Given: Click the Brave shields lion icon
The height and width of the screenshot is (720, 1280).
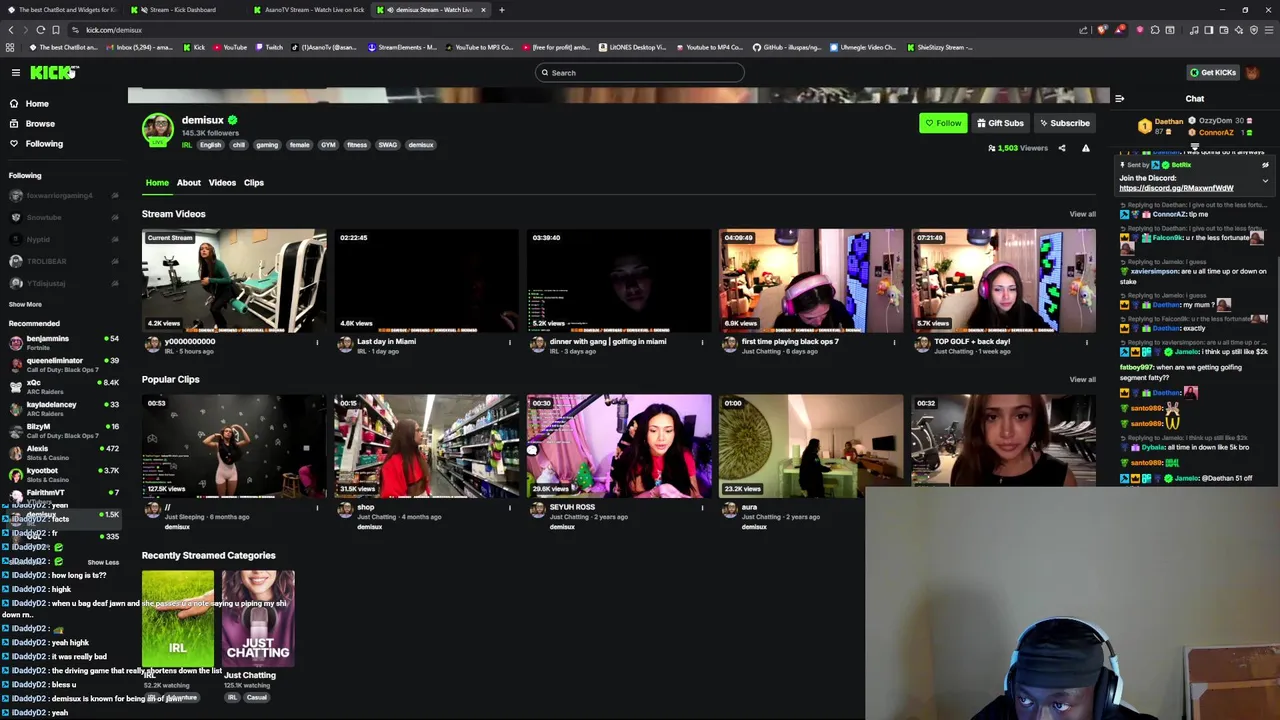Looking at the screenshot, I should pos(1101,30).
